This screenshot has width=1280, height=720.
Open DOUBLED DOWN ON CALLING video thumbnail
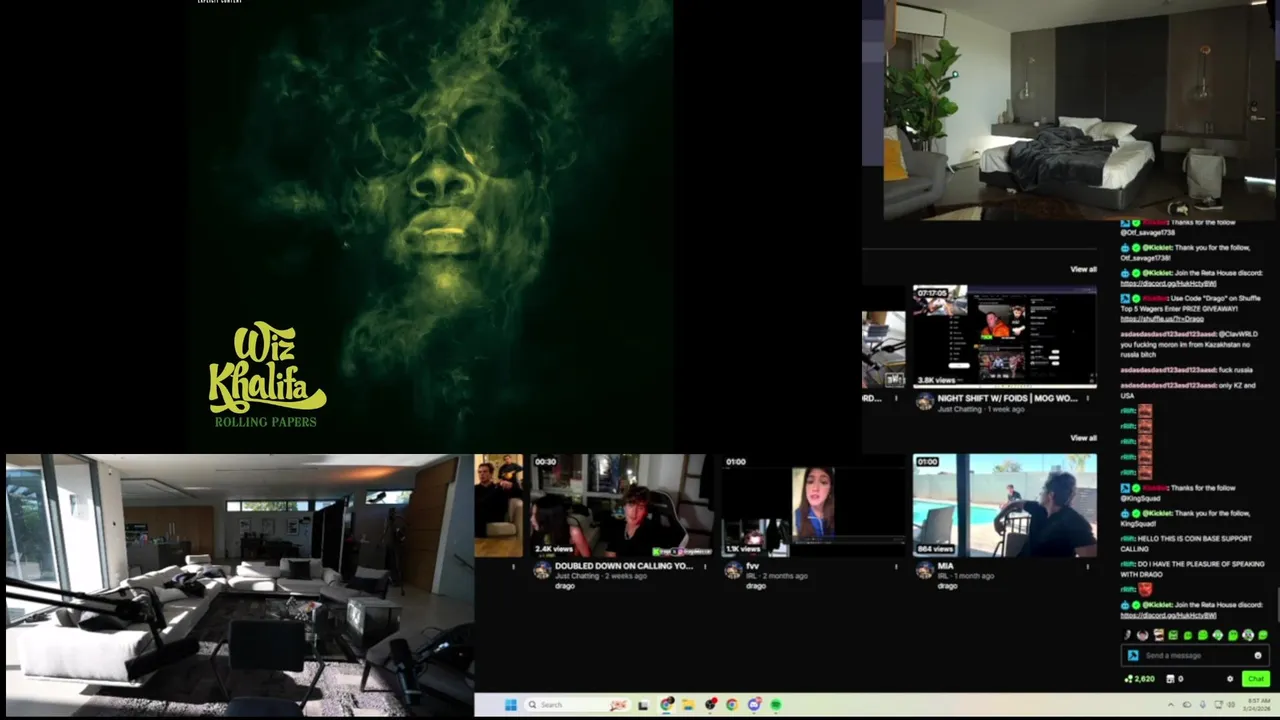coord(621,505)
